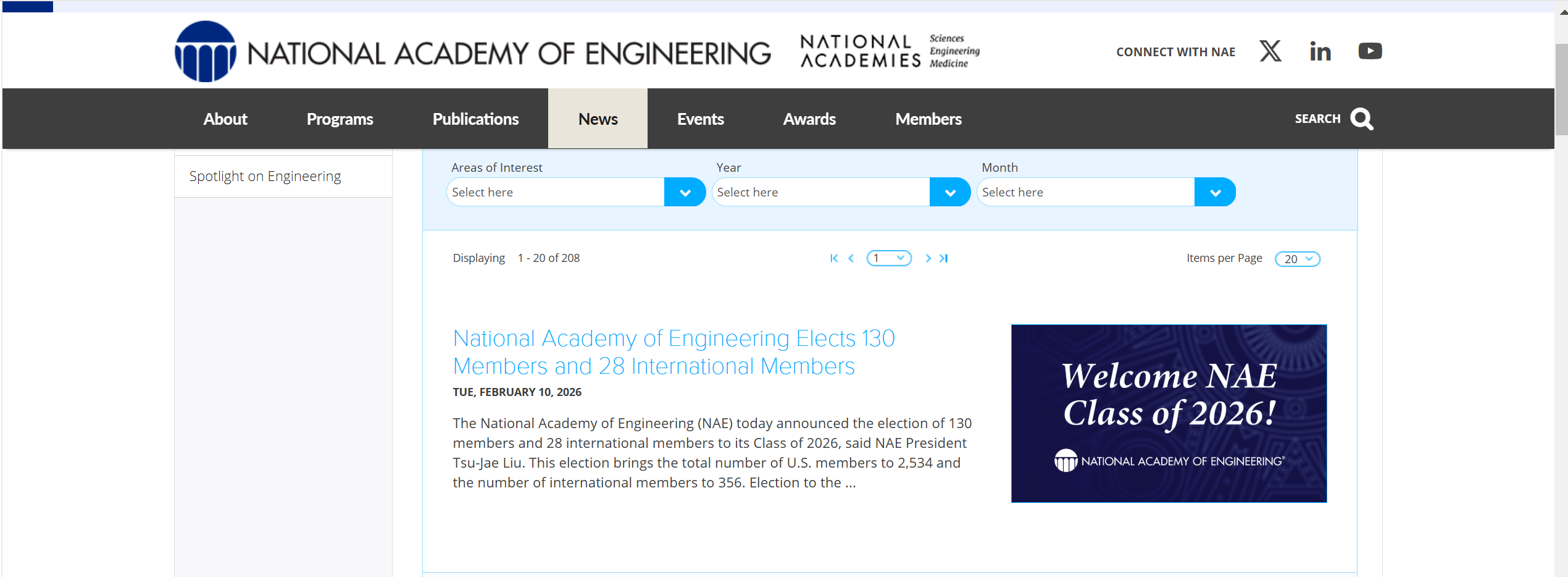The height and width of the screenshot is (577, 1568).
Task: Go to next page of results
Action: coord(928,258)
